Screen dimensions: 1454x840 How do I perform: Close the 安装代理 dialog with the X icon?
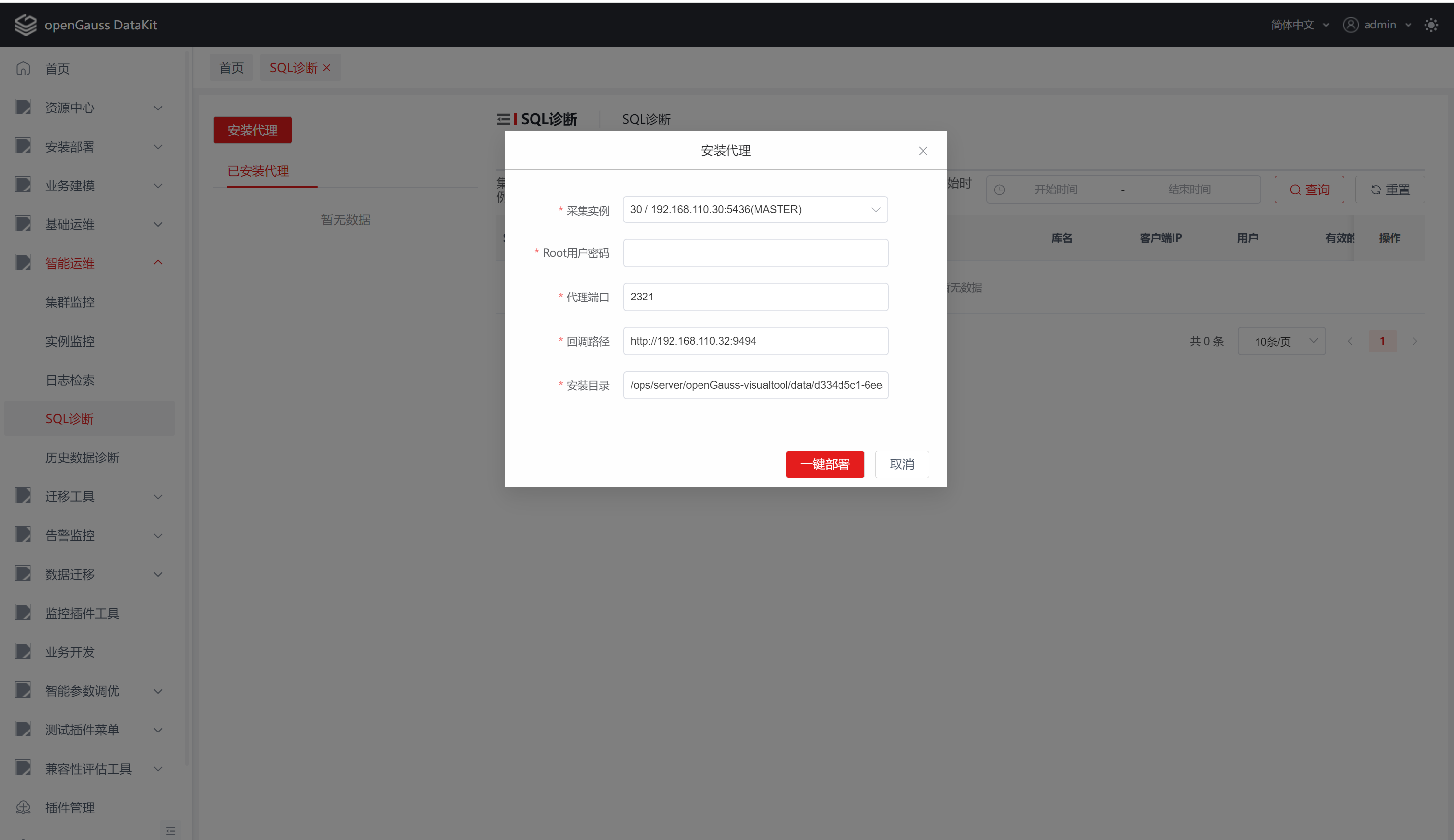point(923,151)
